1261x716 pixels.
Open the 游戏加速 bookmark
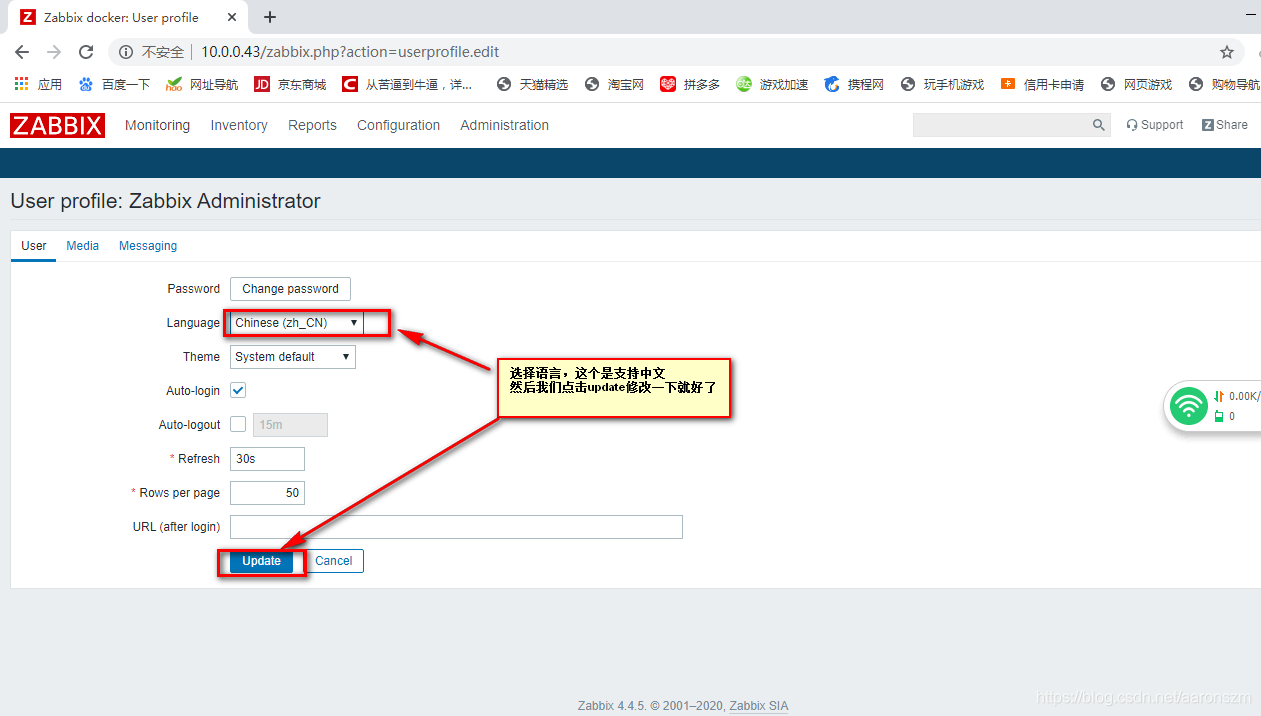pos(772,84)
